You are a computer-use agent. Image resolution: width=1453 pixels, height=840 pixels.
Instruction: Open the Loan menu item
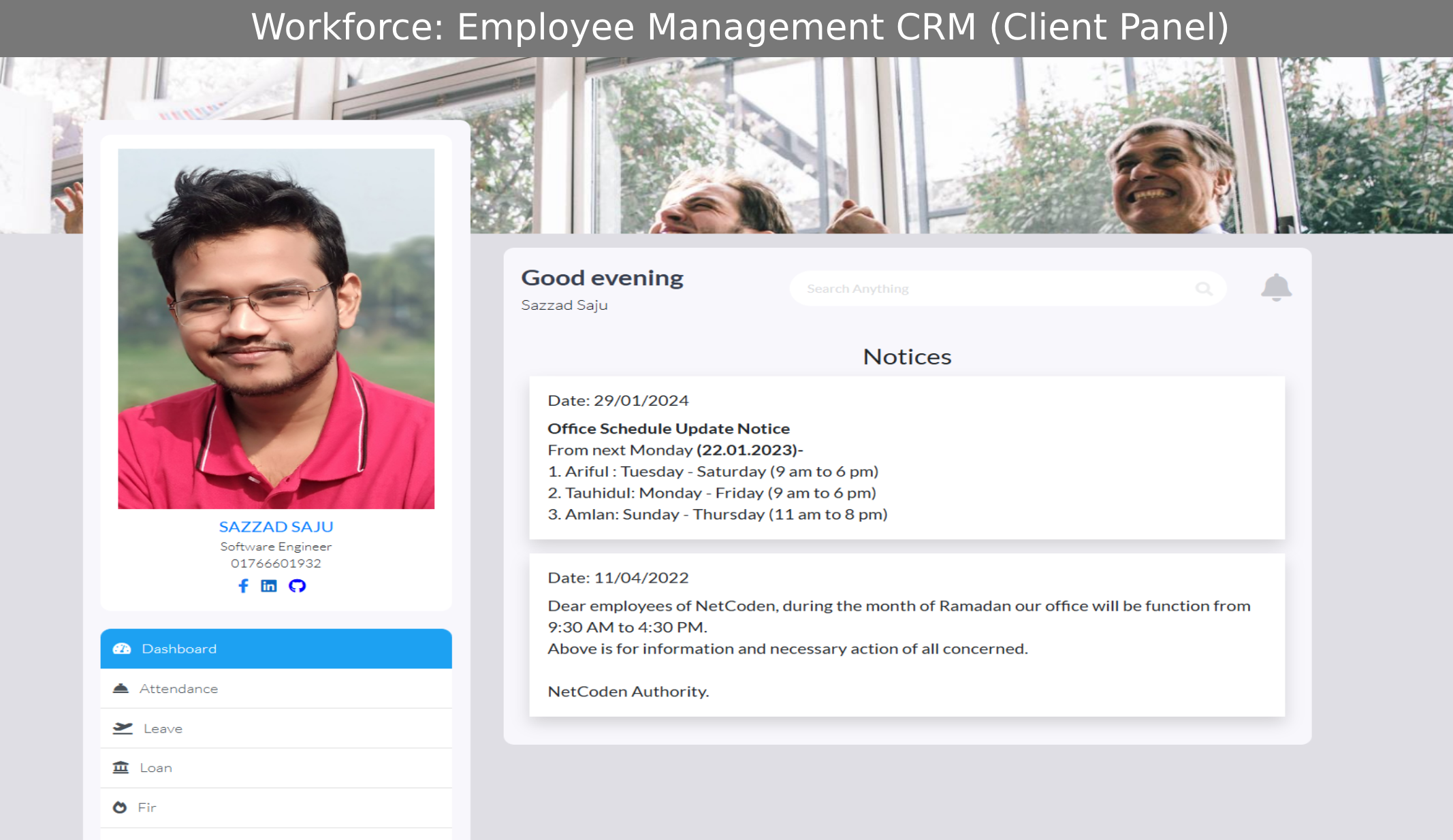[x=276, y=768]
